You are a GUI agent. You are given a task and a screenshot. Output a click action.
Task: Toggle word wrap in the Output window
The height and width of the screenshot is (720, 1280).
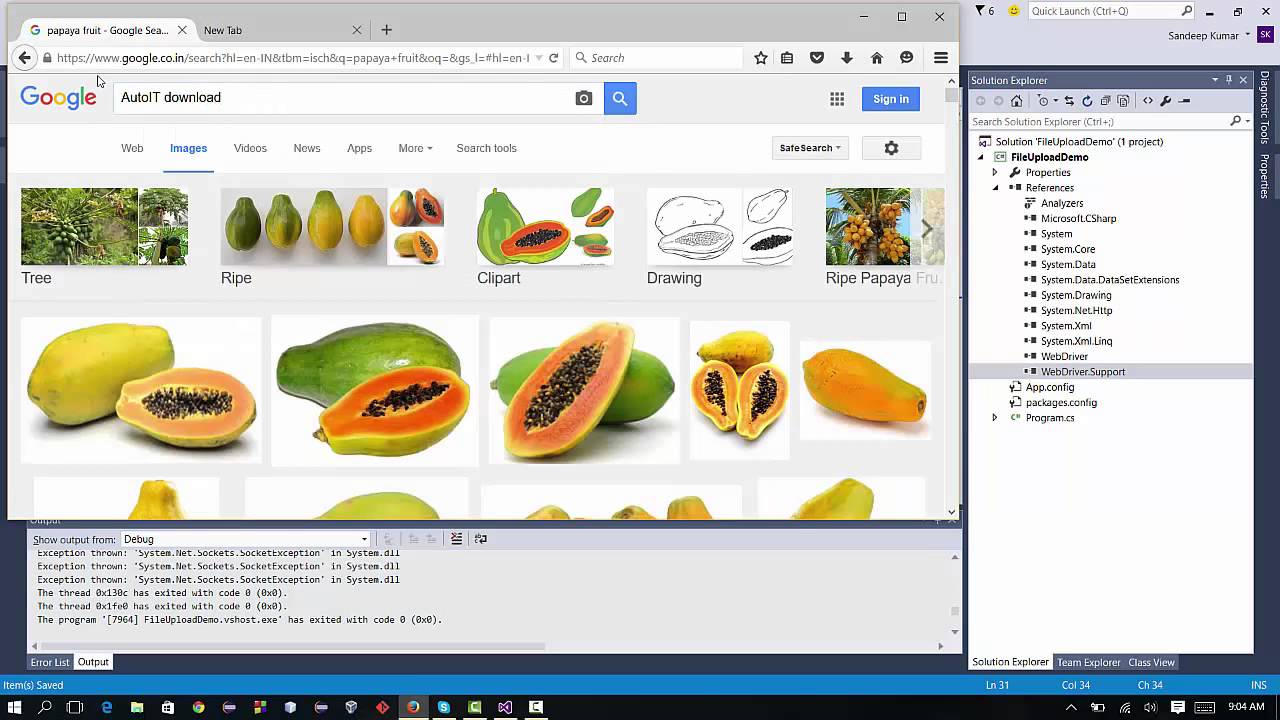480,539
